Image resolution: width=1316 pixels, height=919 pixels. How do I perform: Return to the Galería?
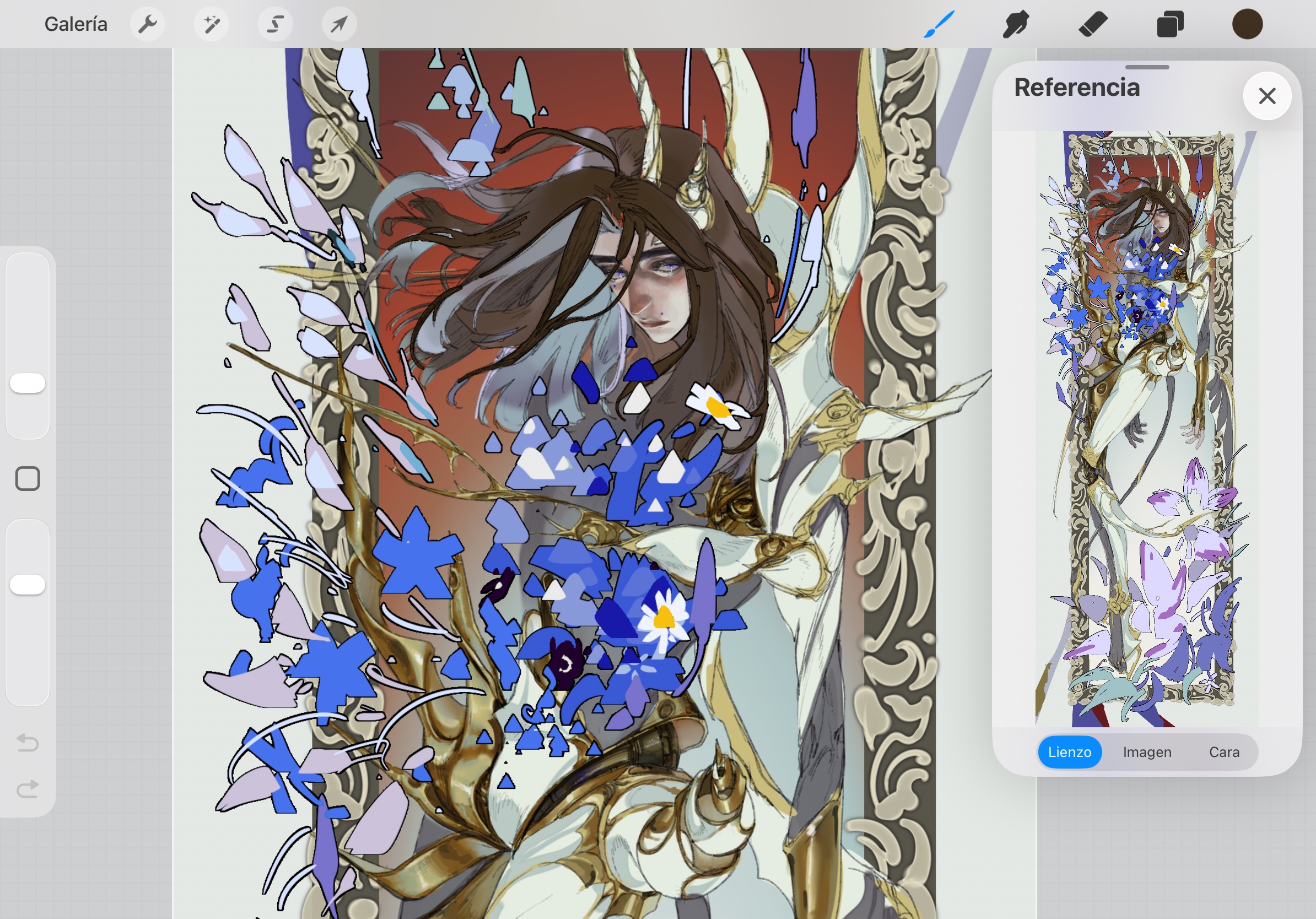(x=75, y=24)
